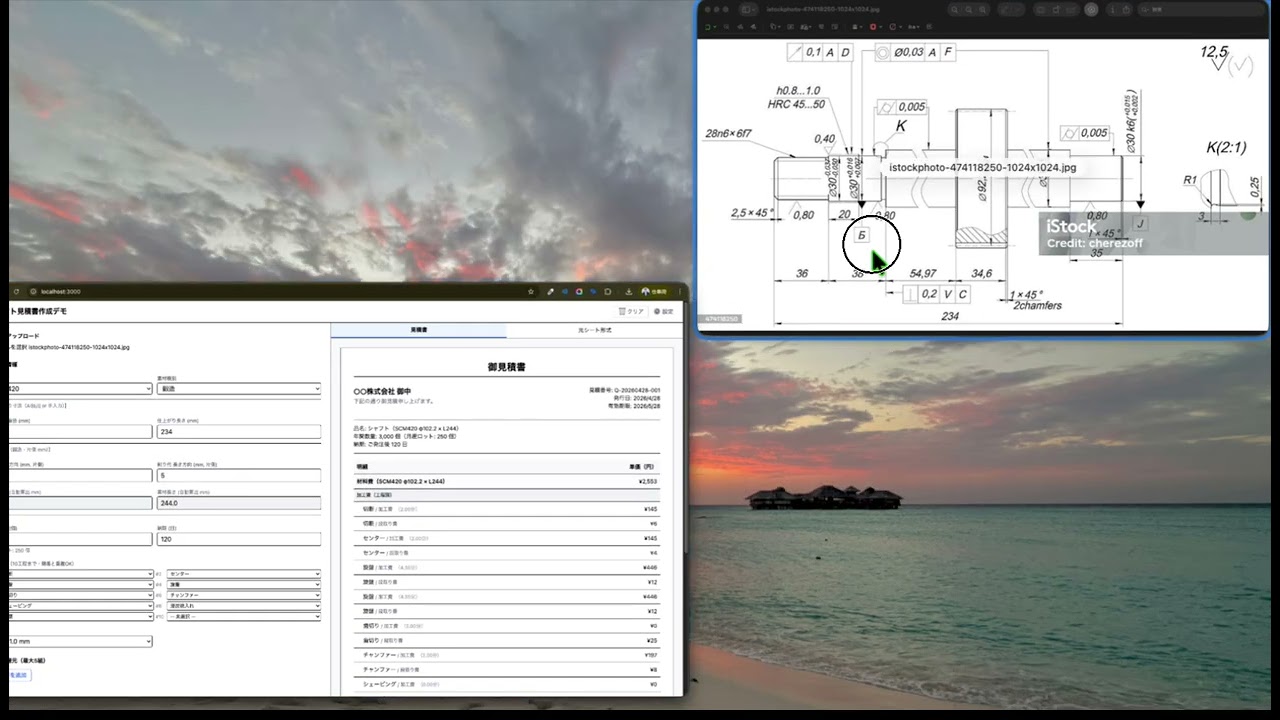
Task: Expand the #8 process dropdown 浸炭焼入れ
Action: click(x=244, y=606)
